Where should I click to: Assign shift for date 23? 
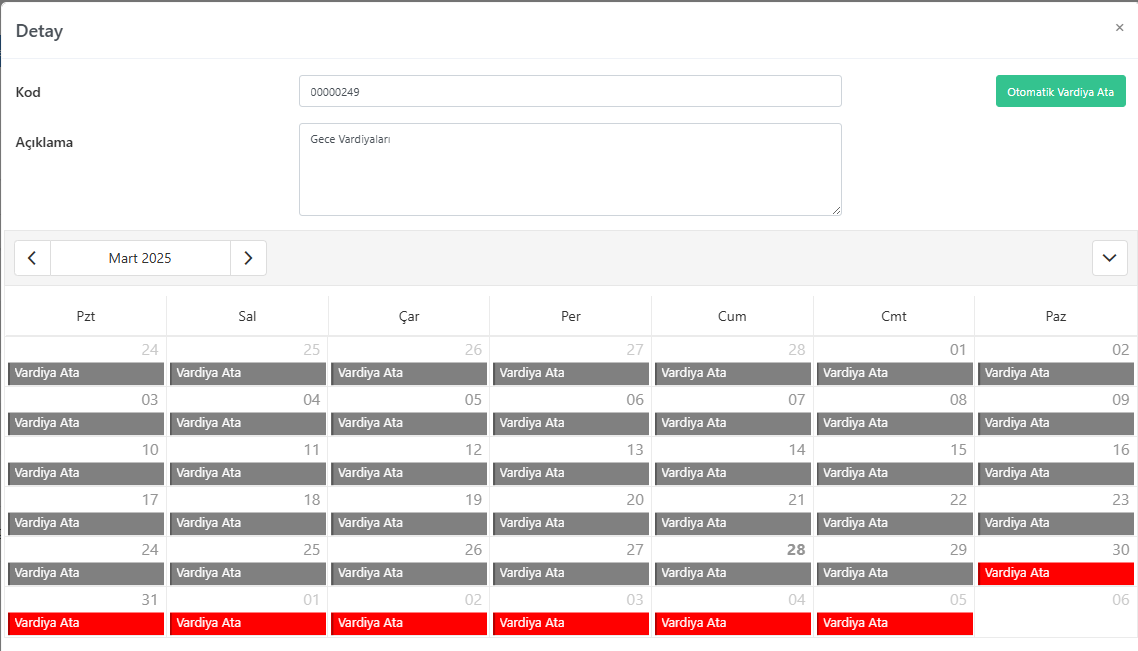coord(1056,523)
